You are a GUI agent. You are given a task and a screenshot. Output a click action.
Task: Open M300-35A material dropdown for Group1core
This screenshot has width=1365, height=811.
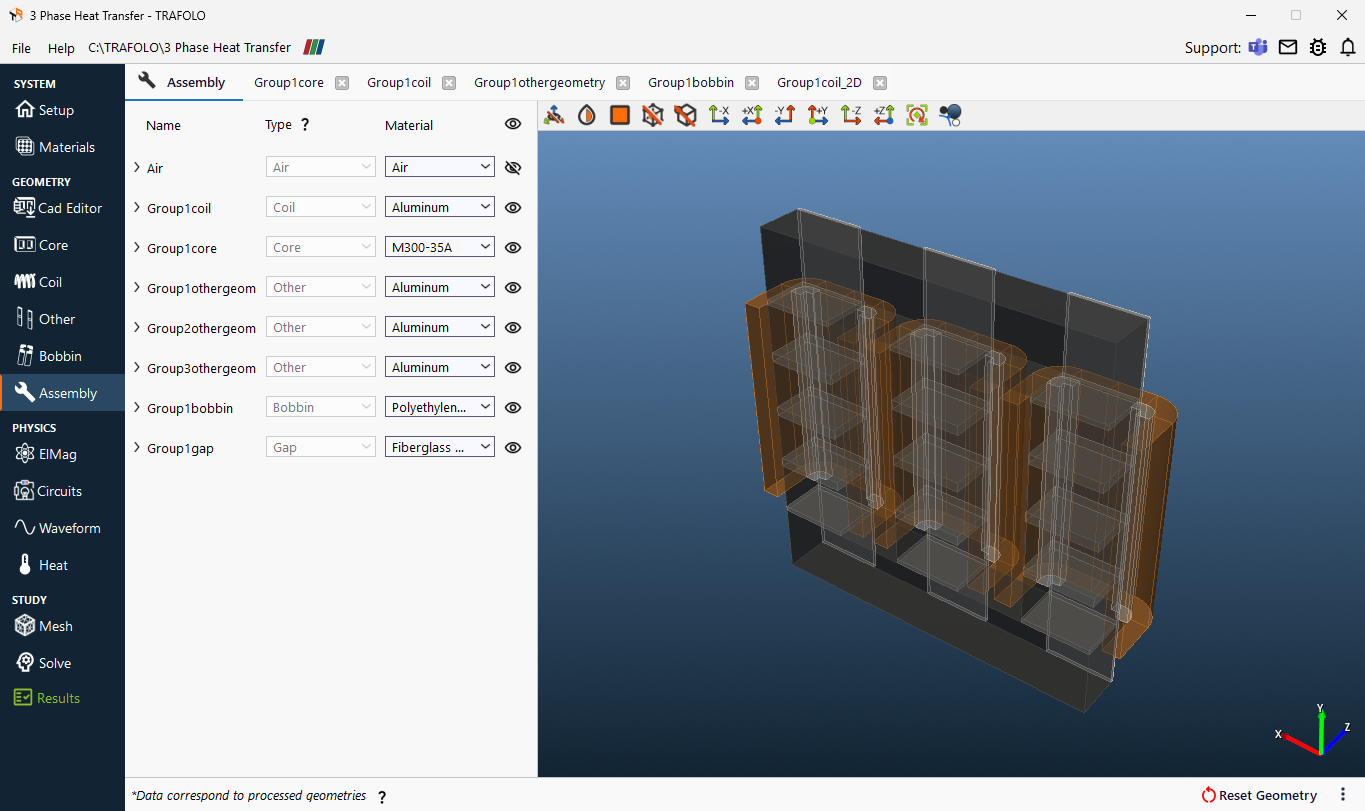[440, 247]
